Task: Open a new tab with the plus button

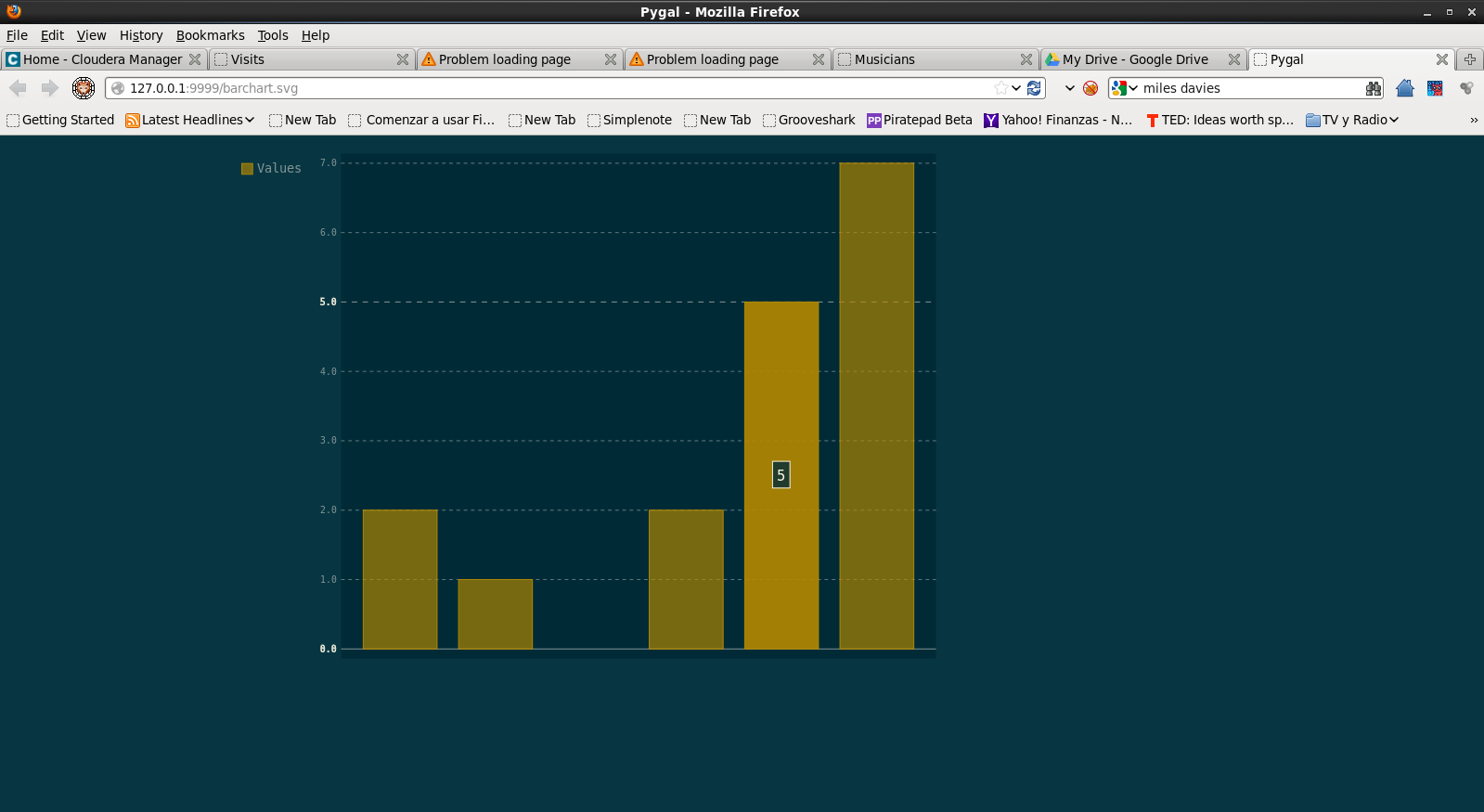Action: 1470,59
